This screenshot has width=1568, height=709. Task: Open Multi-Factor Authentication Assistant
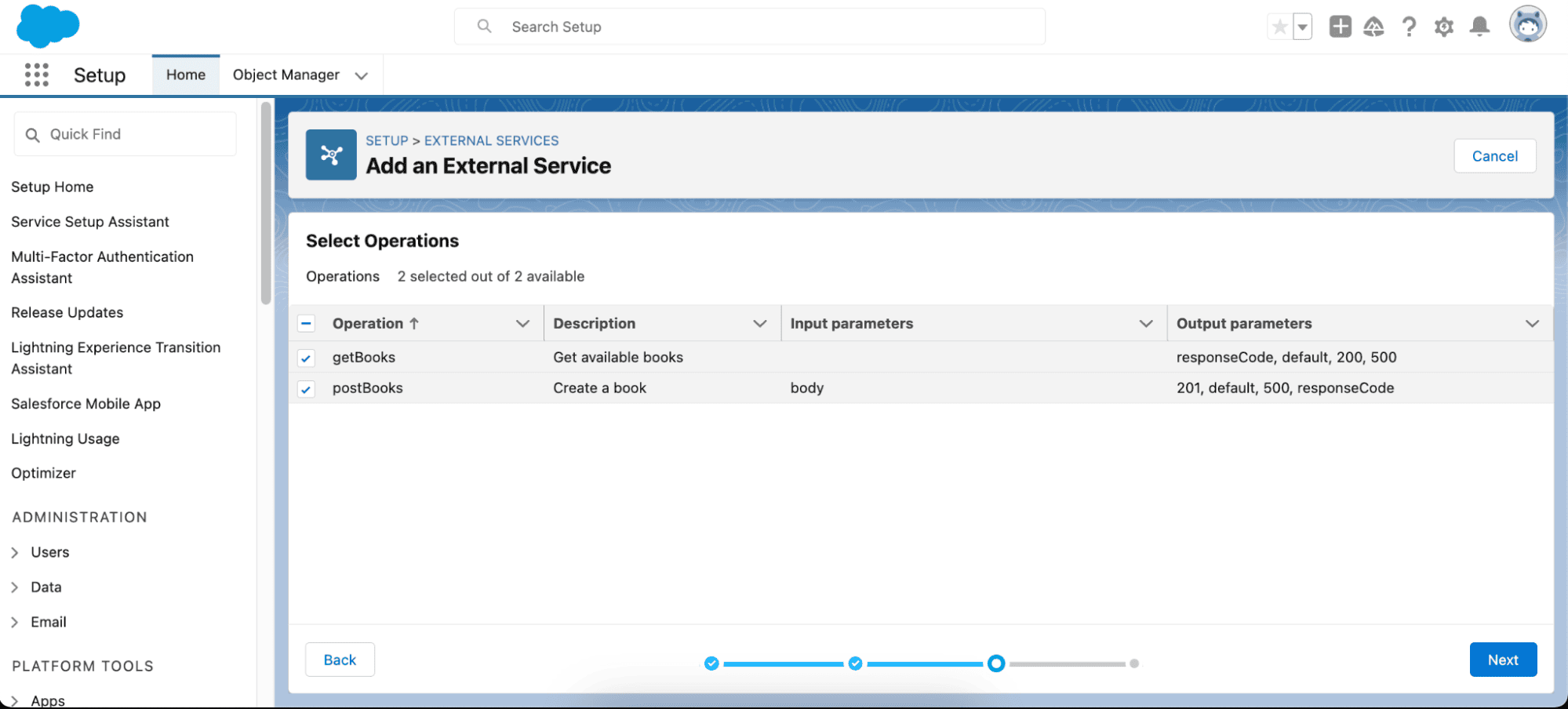point(102,267)
